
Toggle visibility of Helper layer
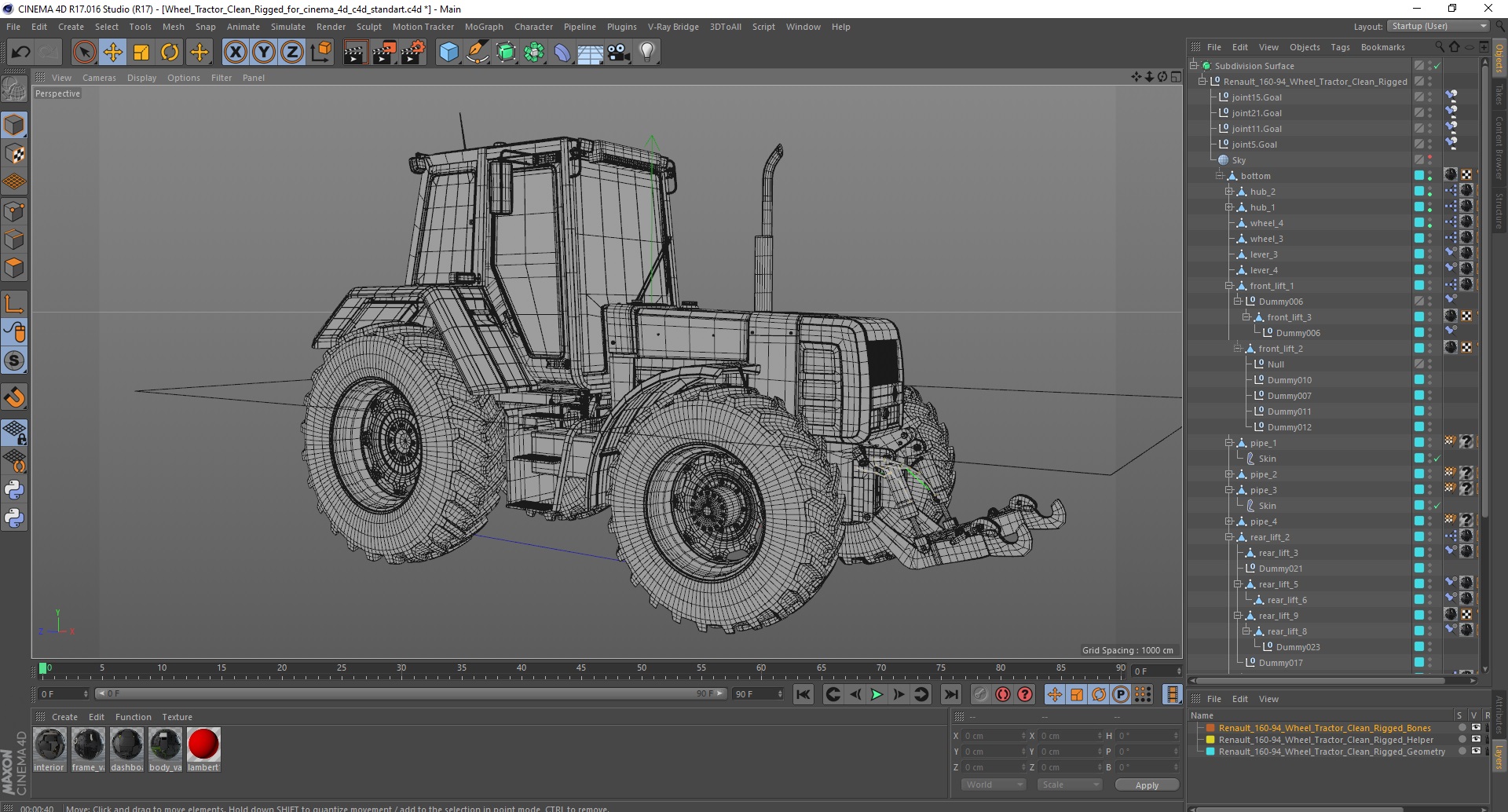(x=1476, y=740)
